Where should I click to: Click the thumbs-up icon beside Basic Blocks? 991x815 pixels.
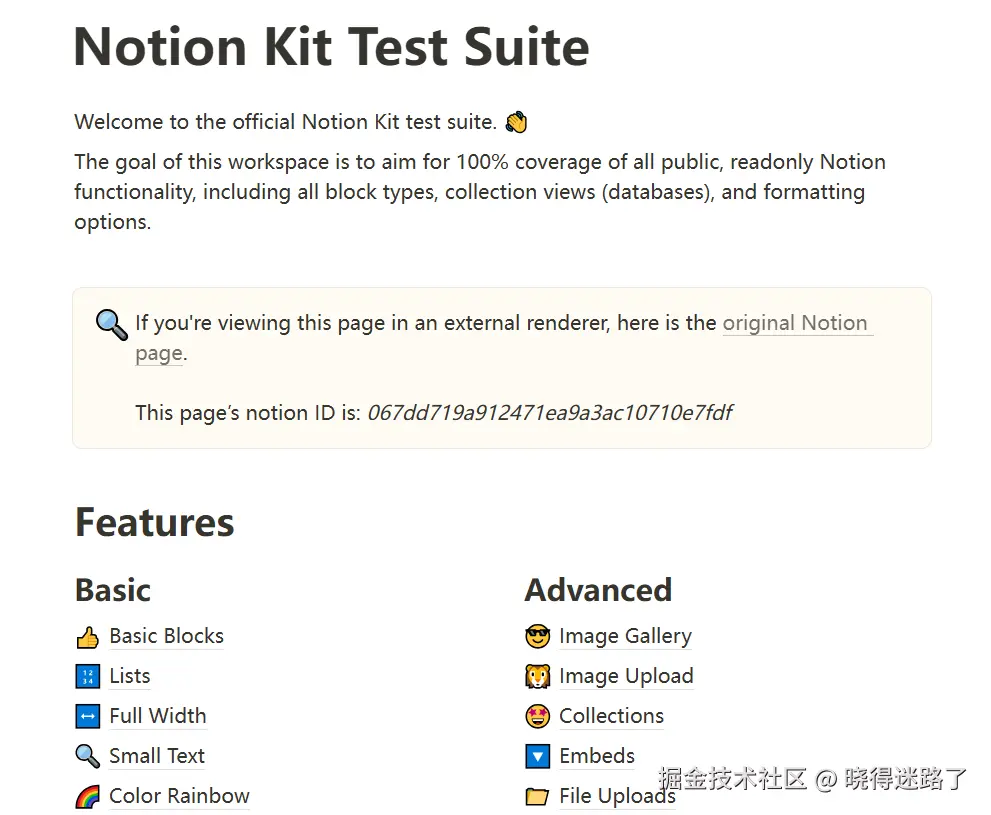87,637
